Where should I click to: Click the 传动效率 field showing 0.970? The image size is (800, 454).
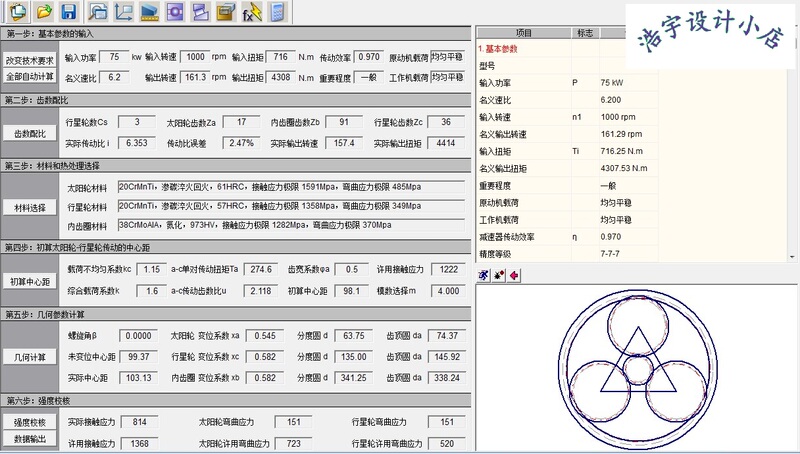[x=368, y=57]
